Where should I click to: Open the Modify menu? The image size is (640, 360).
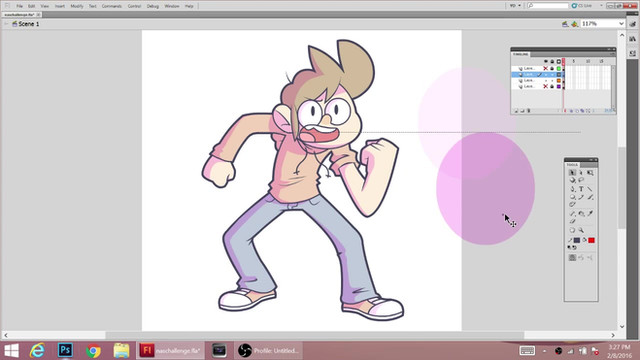77,6
